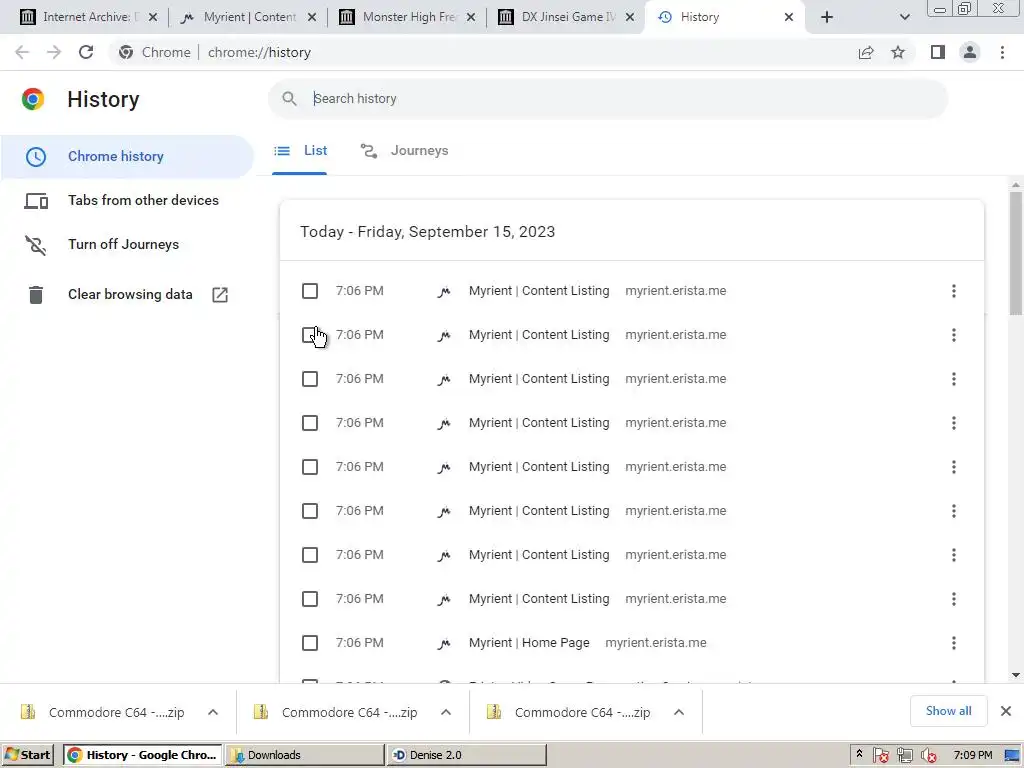Open first Commodore C64 zip download
Image resolution: width=1024 pixels, height=768 pixels.
click(103, 712)
